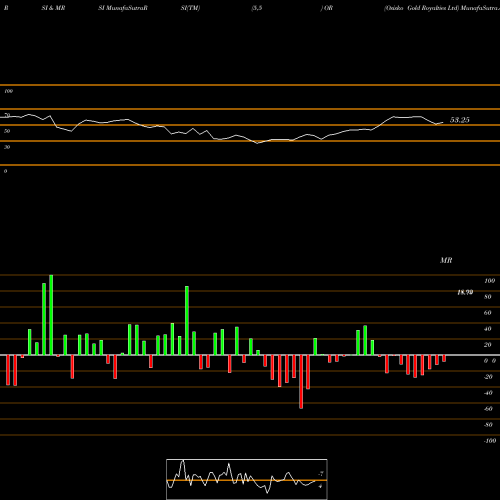This screenshot has height=500, width=500.
Task: Click the RSI axis label 50
Action: (7, 131)
